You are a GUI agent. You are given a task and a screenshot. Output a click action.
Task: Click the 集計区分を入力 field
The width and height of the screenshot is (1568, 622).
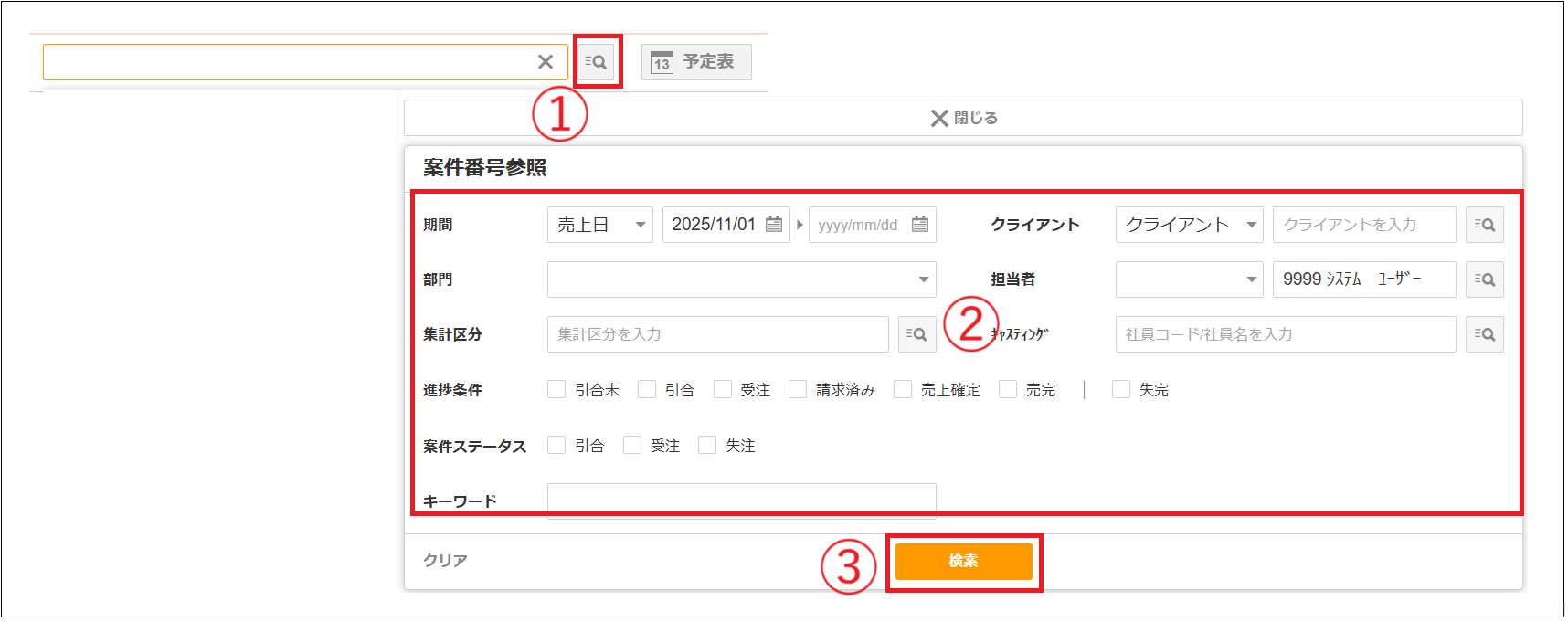(717, 334)
